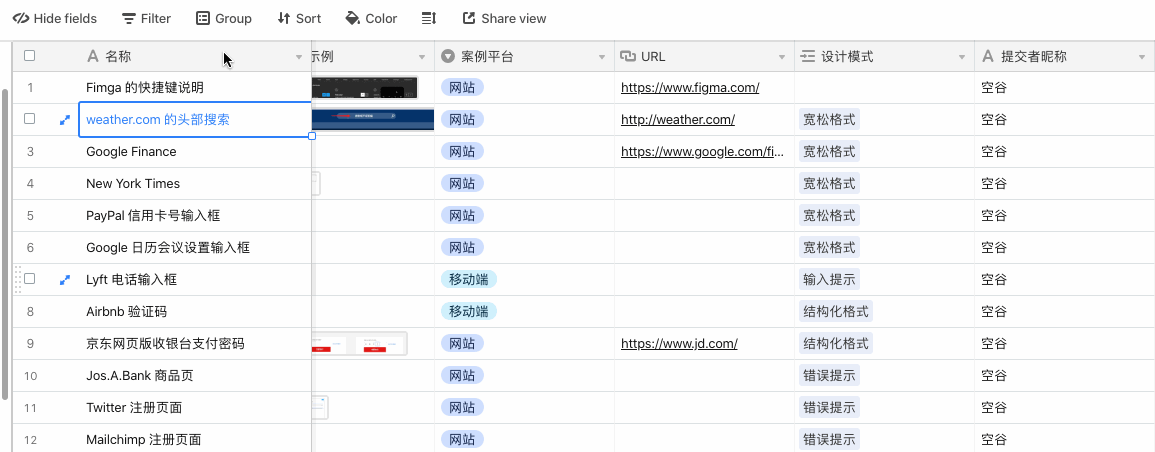
Task: Click the Hide fields button
Action: [55, 18]
